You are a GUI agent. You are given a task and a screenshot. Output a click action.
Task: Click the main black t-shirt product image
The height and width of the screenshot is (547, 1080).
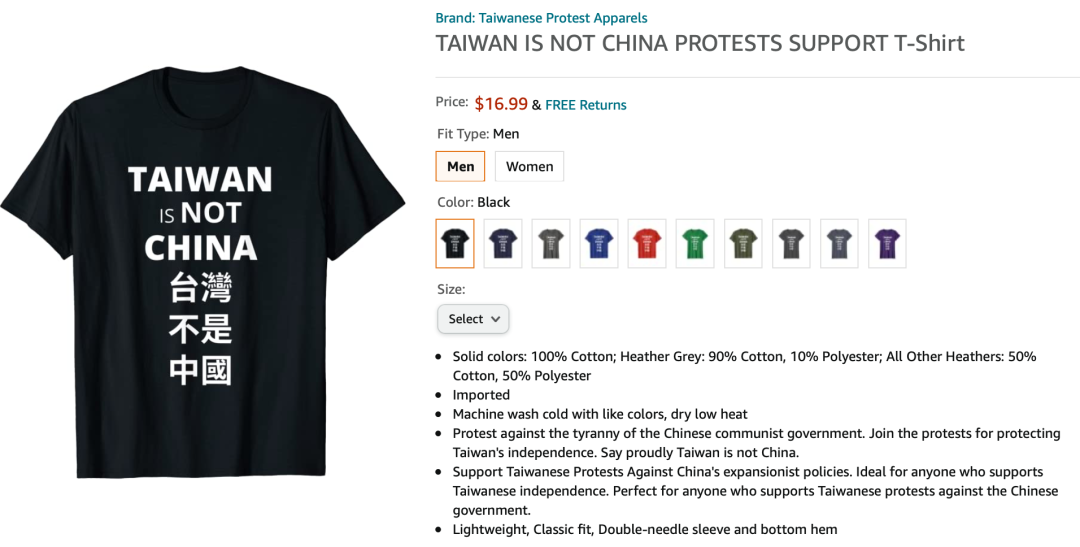click(202, 271)
